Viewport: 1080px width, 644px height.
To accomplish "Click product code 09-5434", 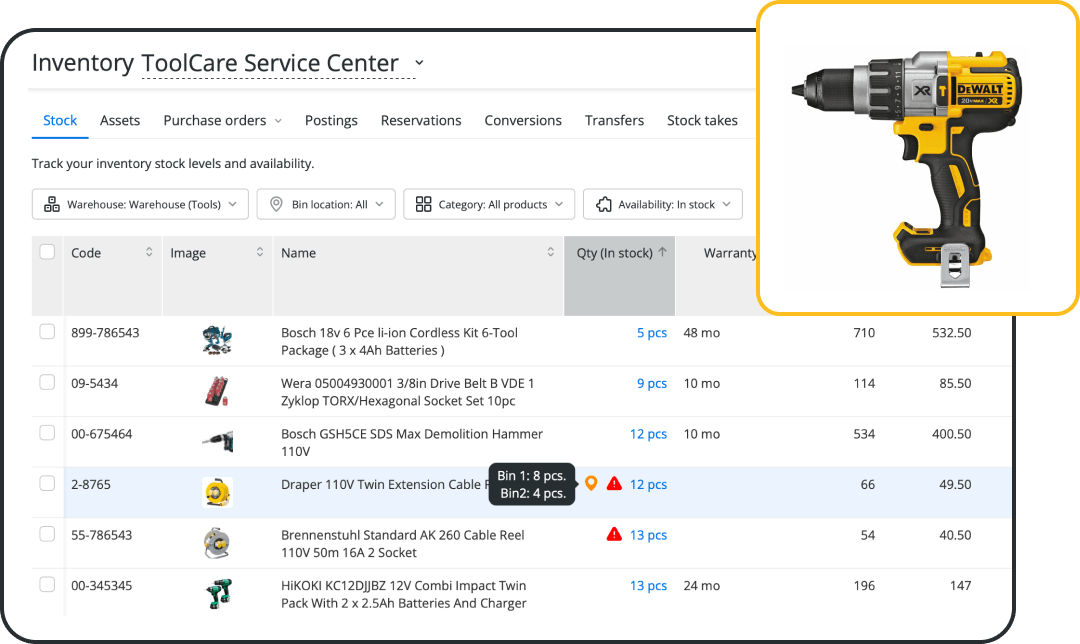I will coord(94,383).
